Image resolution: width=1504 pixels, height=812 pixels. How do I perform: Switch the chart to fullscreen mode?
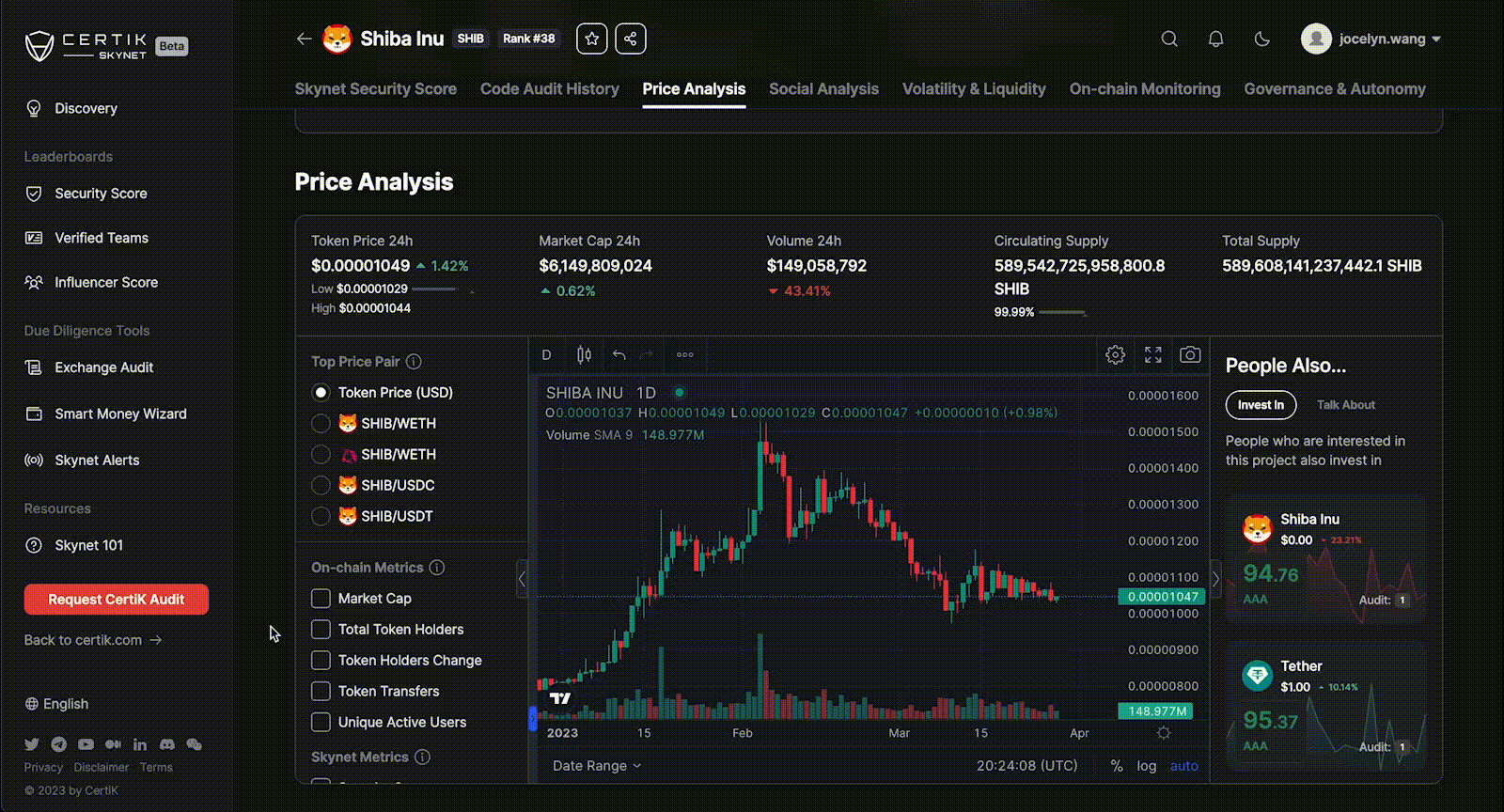1153,354
